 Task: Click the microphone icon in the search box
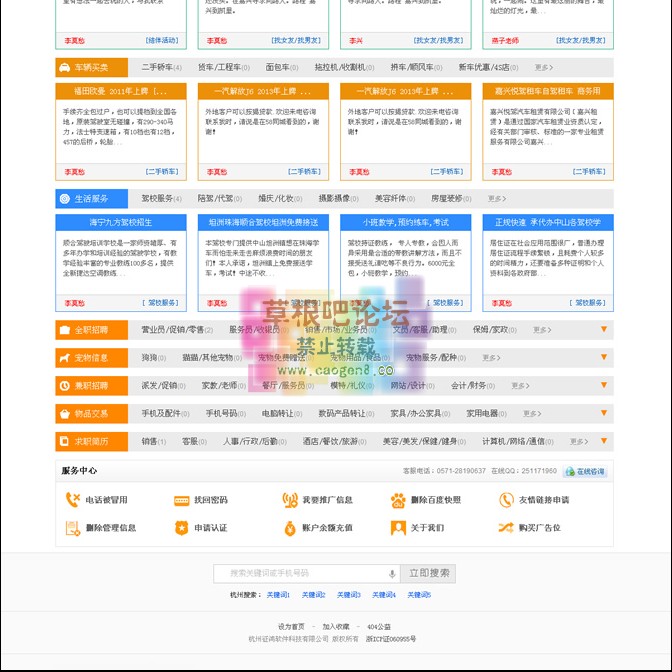point(392,574)
